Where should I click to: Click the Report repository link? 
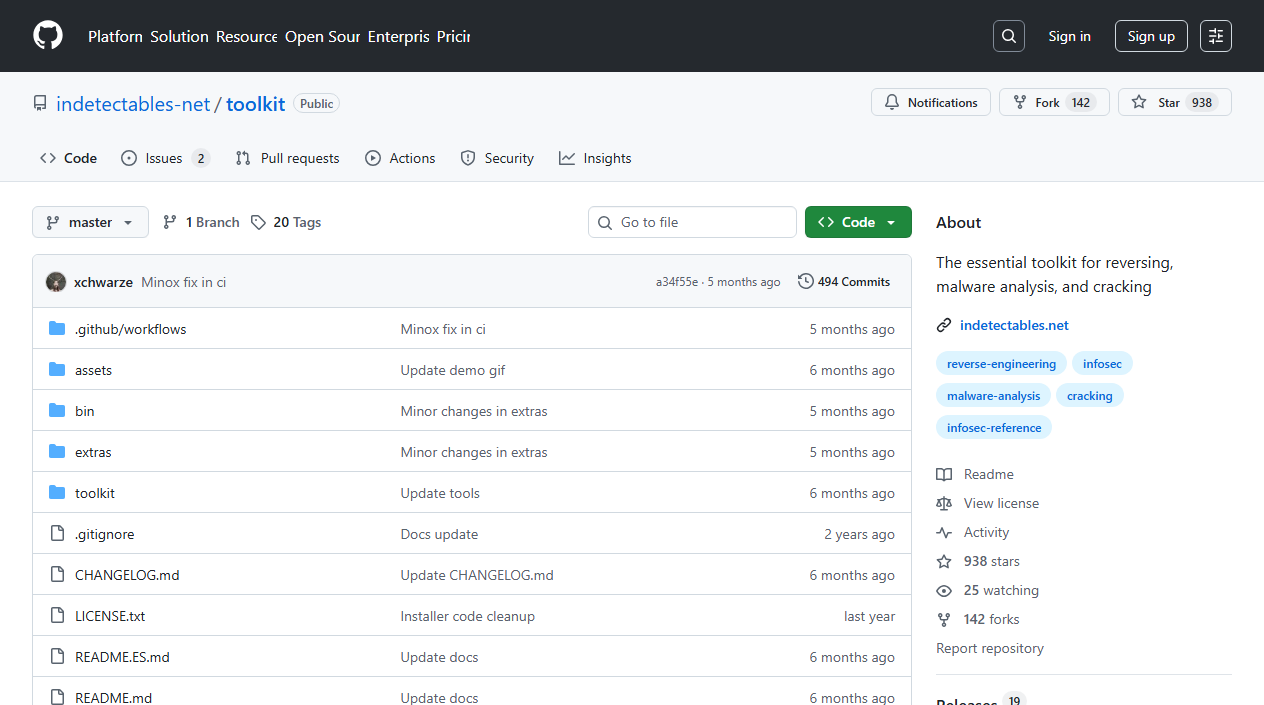point(990,648)
